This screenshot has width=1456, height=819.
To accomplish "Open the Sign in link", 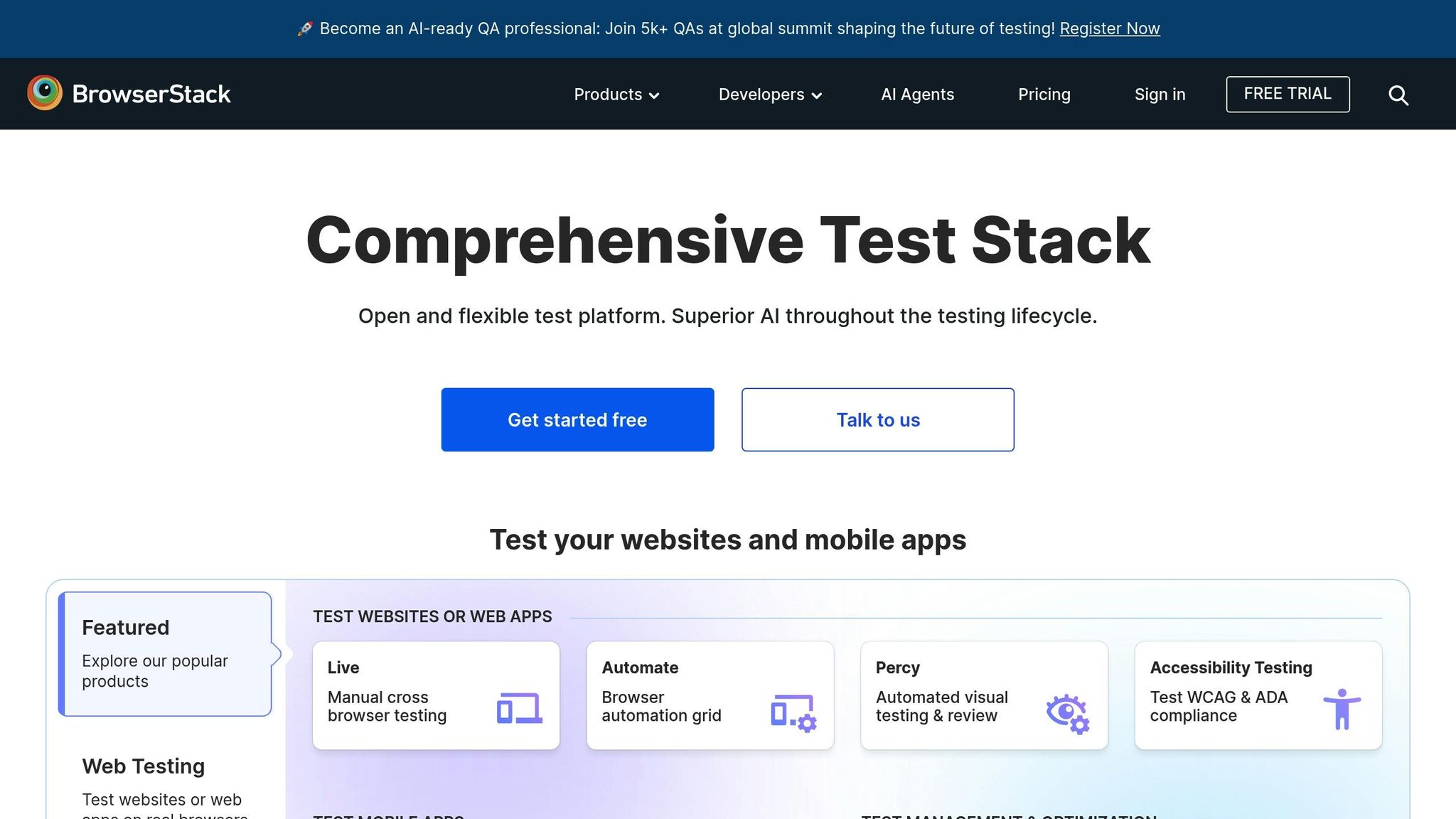I will (1160, 95).
